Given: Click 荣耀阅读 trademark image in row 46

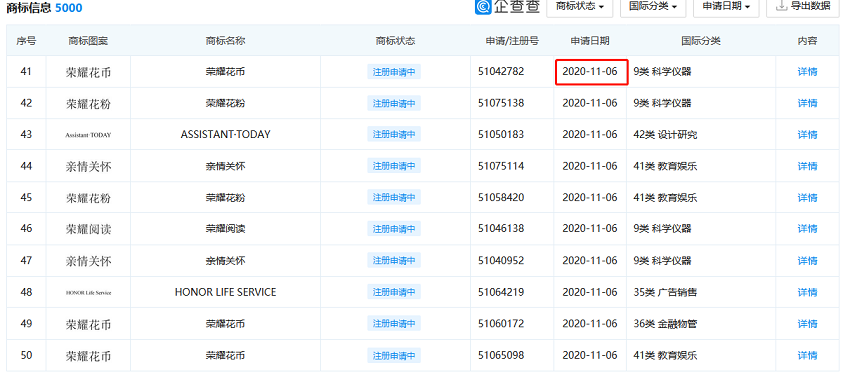Looking at the screenshot, I should [x=88, y=229].
